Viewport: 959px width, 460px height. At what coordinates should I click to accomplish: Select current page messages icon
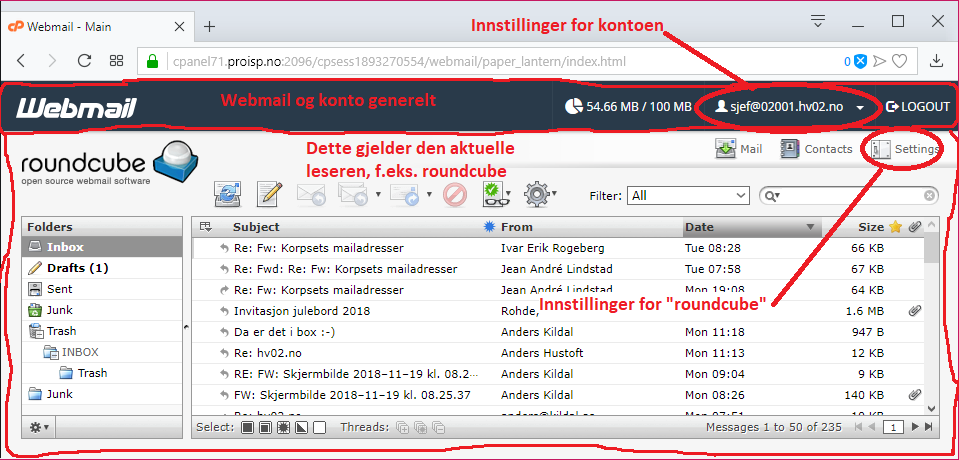click(x=265, y=427)
